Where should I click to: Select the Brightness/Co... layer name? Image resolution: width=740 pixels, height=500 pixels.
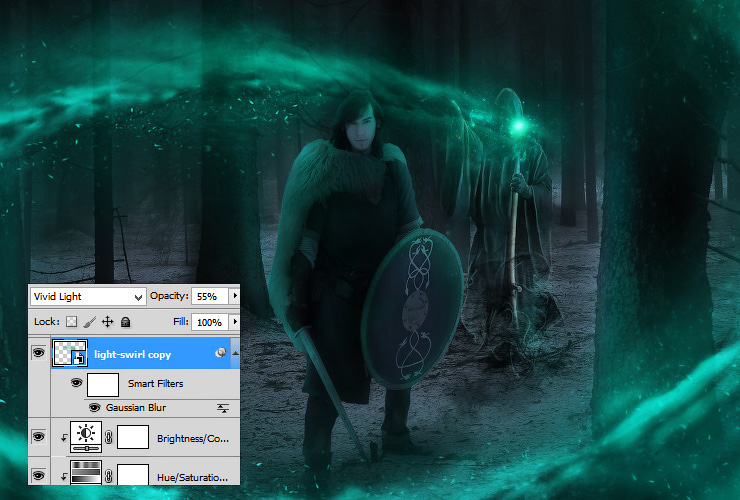pyautogui.click(x=193, y=439)
